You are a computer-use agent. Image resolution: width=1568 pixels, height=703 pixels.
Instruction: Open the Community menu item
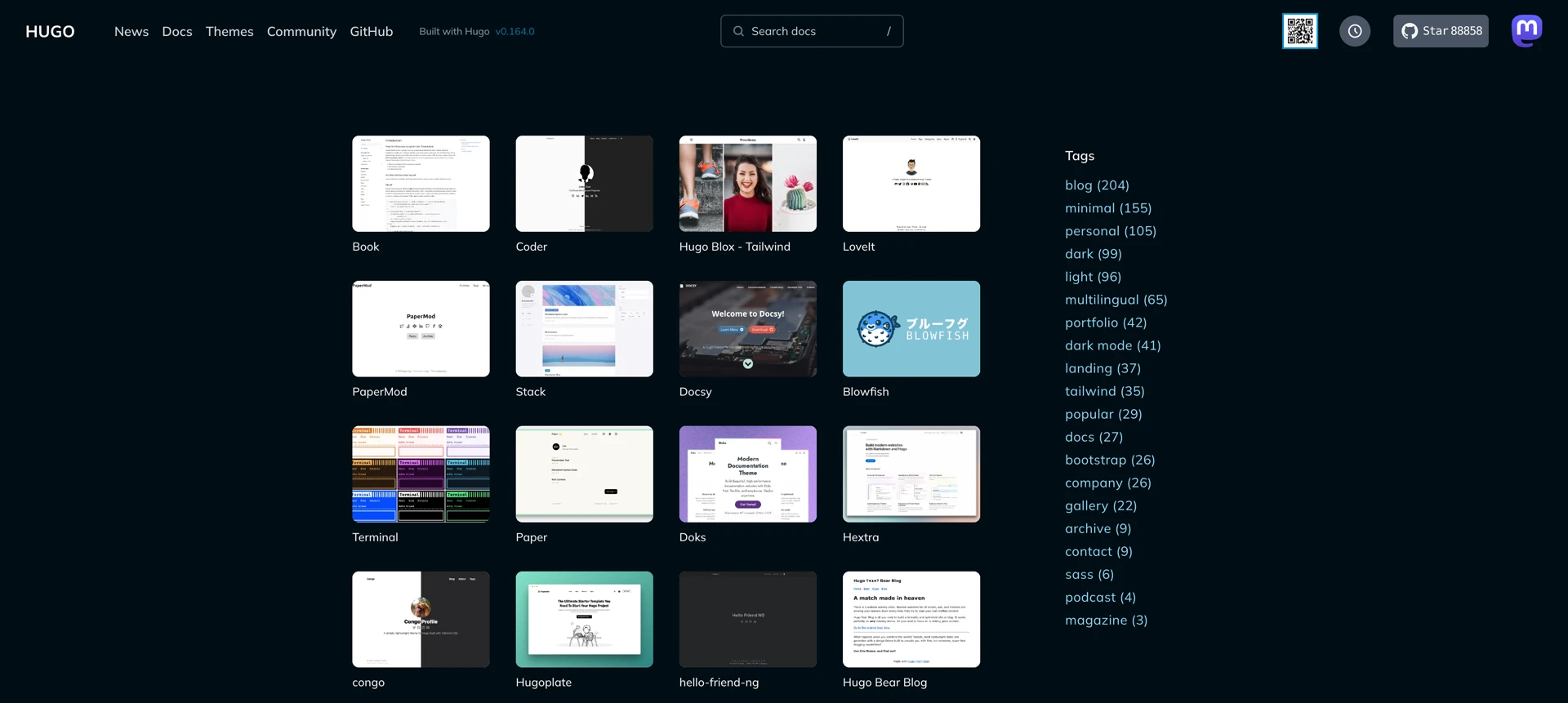[301, 31]
